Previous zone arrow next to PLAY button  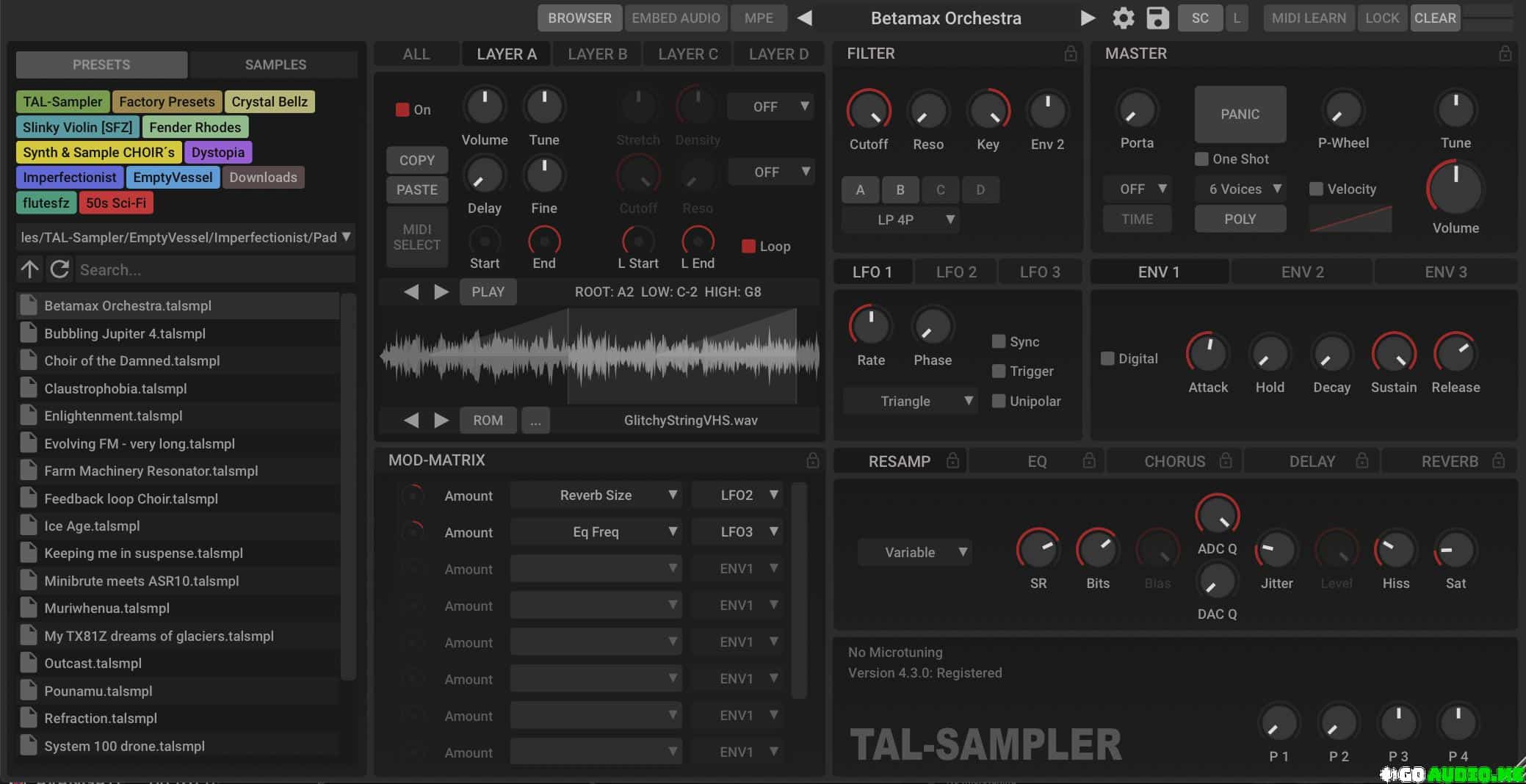point(411,291)
